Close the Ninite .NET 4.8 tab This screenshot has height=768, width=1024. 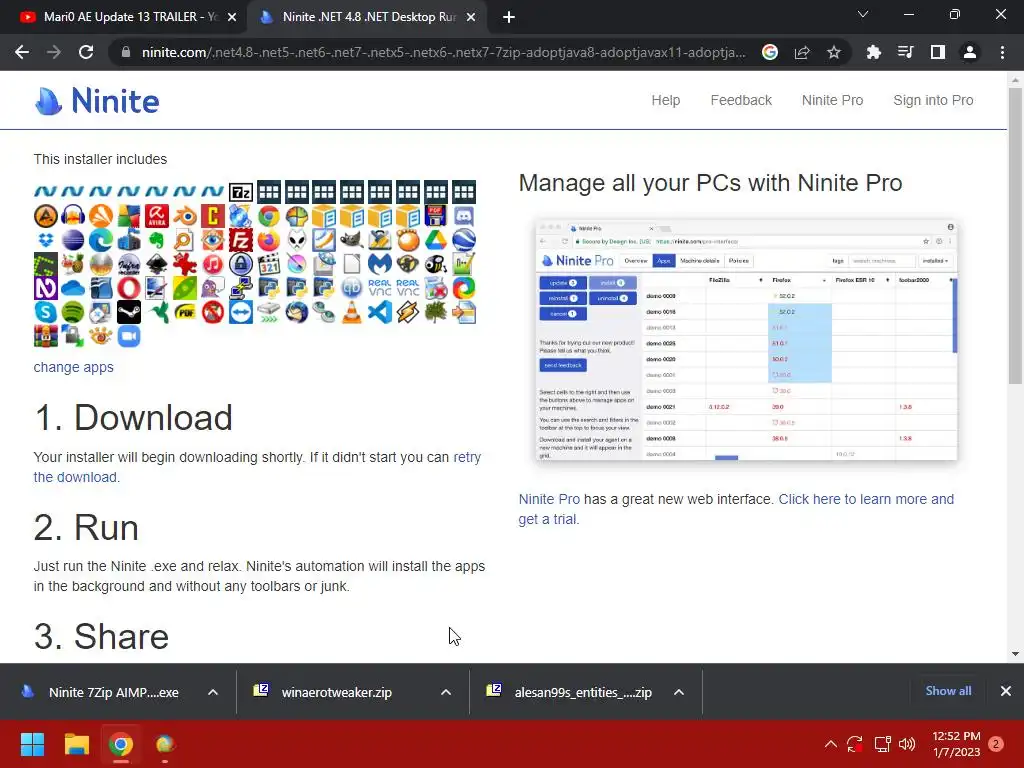471,18
